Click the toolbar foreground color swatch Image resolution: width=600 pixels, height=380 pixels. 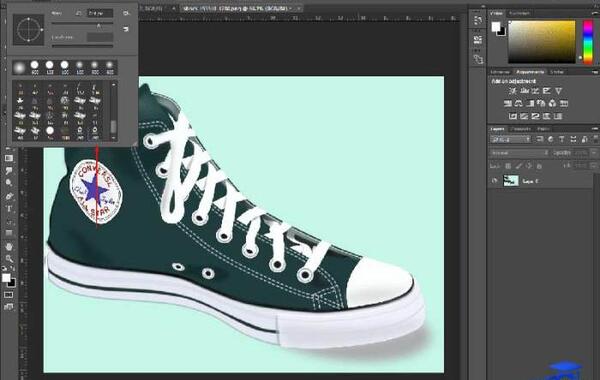(6, 278)
